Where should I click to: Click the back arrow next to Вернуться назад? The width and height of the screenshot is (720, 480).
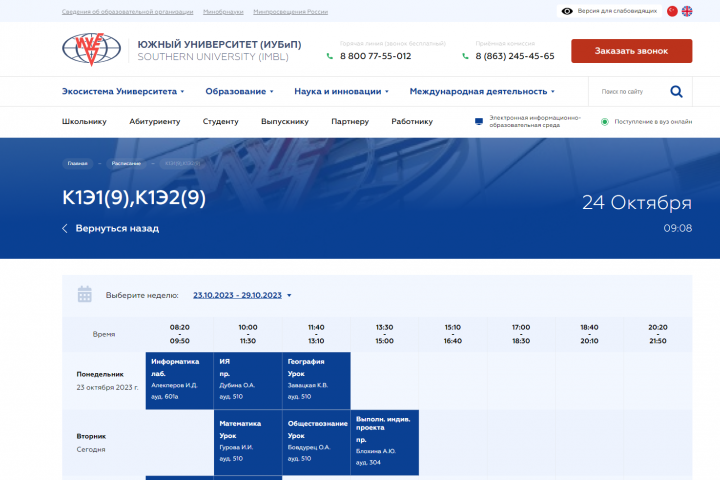pos(65,228)
